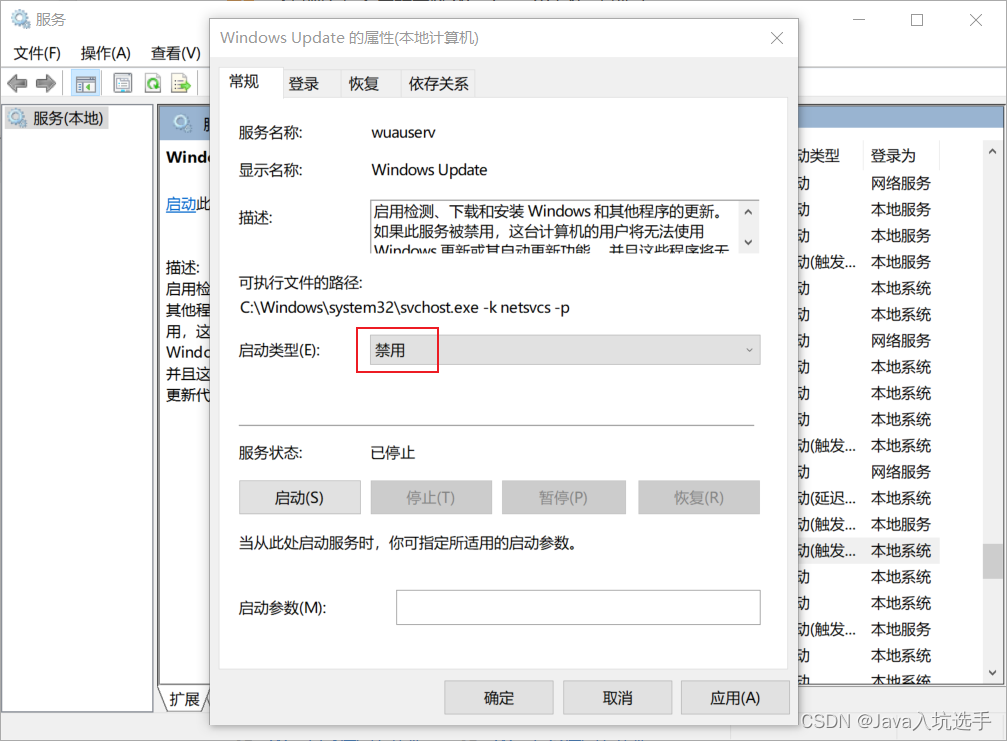Switch to the 登录 tab
The height and width of the screenshot is (741, 1007).
pyautogui.click(x=304, y=83)
